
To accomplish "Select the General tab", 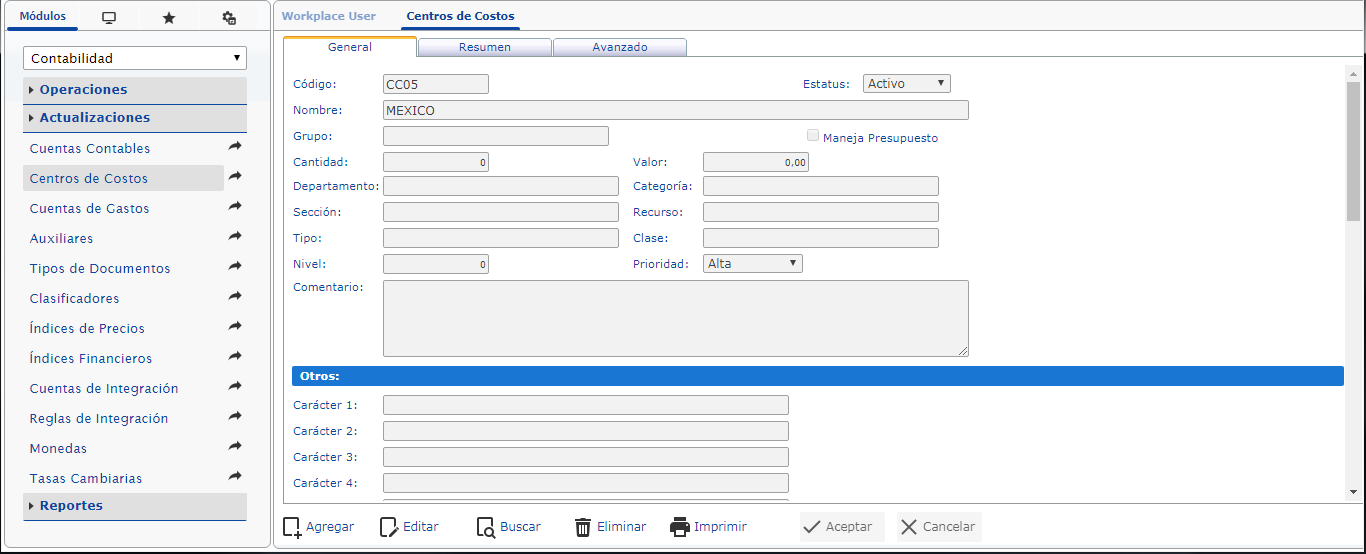I will click(350, 47).
